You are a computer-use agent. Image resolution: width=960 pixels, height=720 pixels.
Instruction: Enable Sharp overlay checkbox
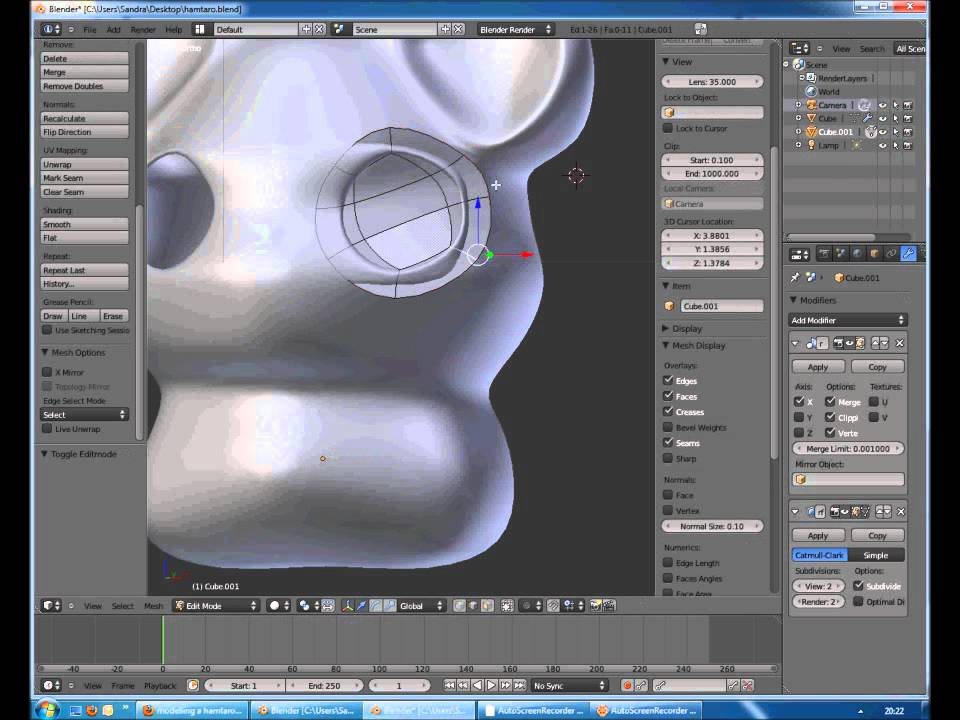tap(668, 458)
